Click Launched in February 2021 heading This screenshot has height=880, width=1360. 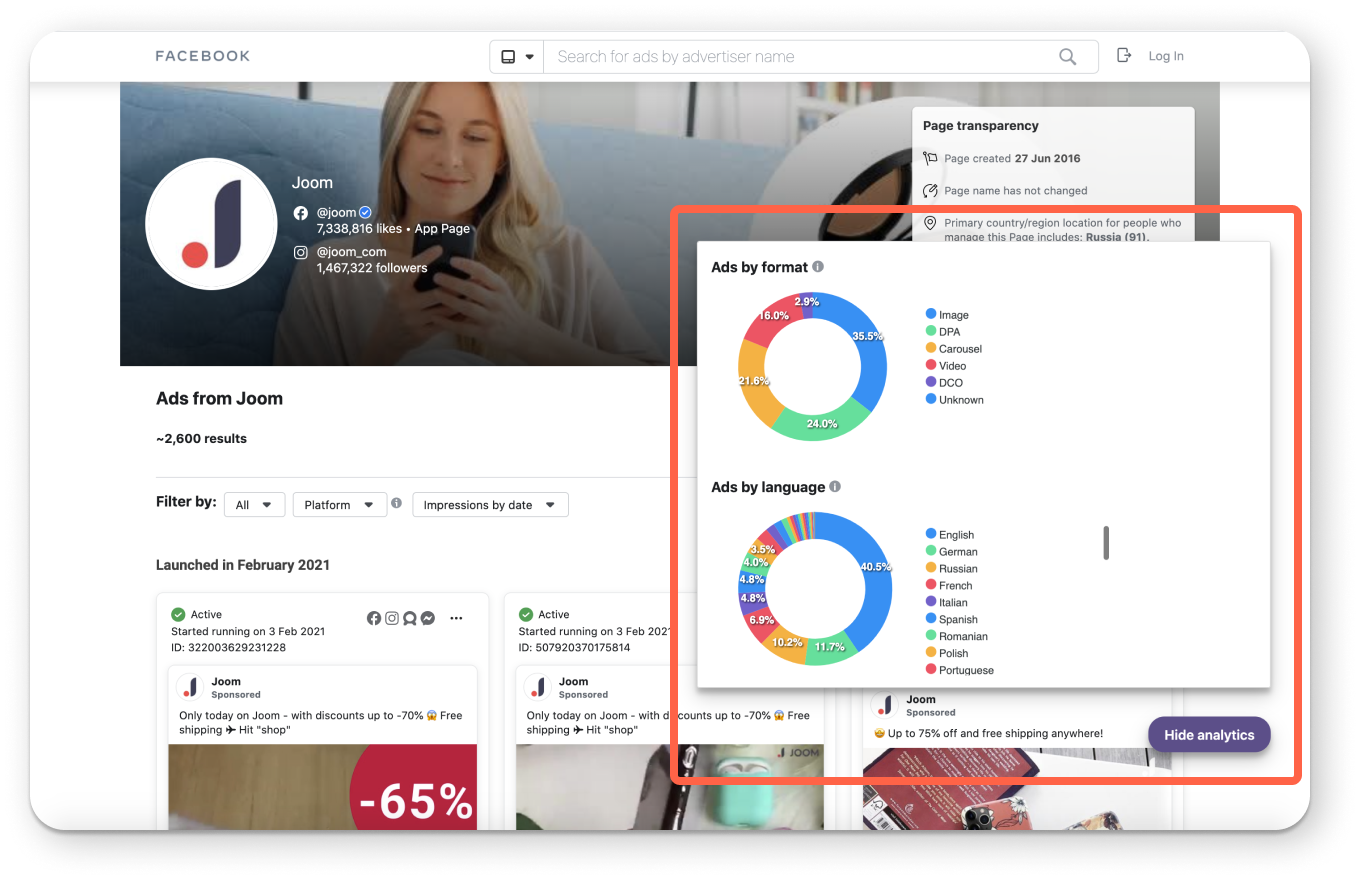click(x=243, y=565)
